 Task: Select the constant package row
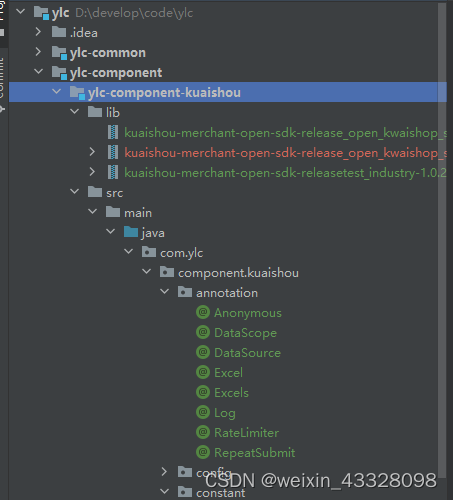coord(228,492)
